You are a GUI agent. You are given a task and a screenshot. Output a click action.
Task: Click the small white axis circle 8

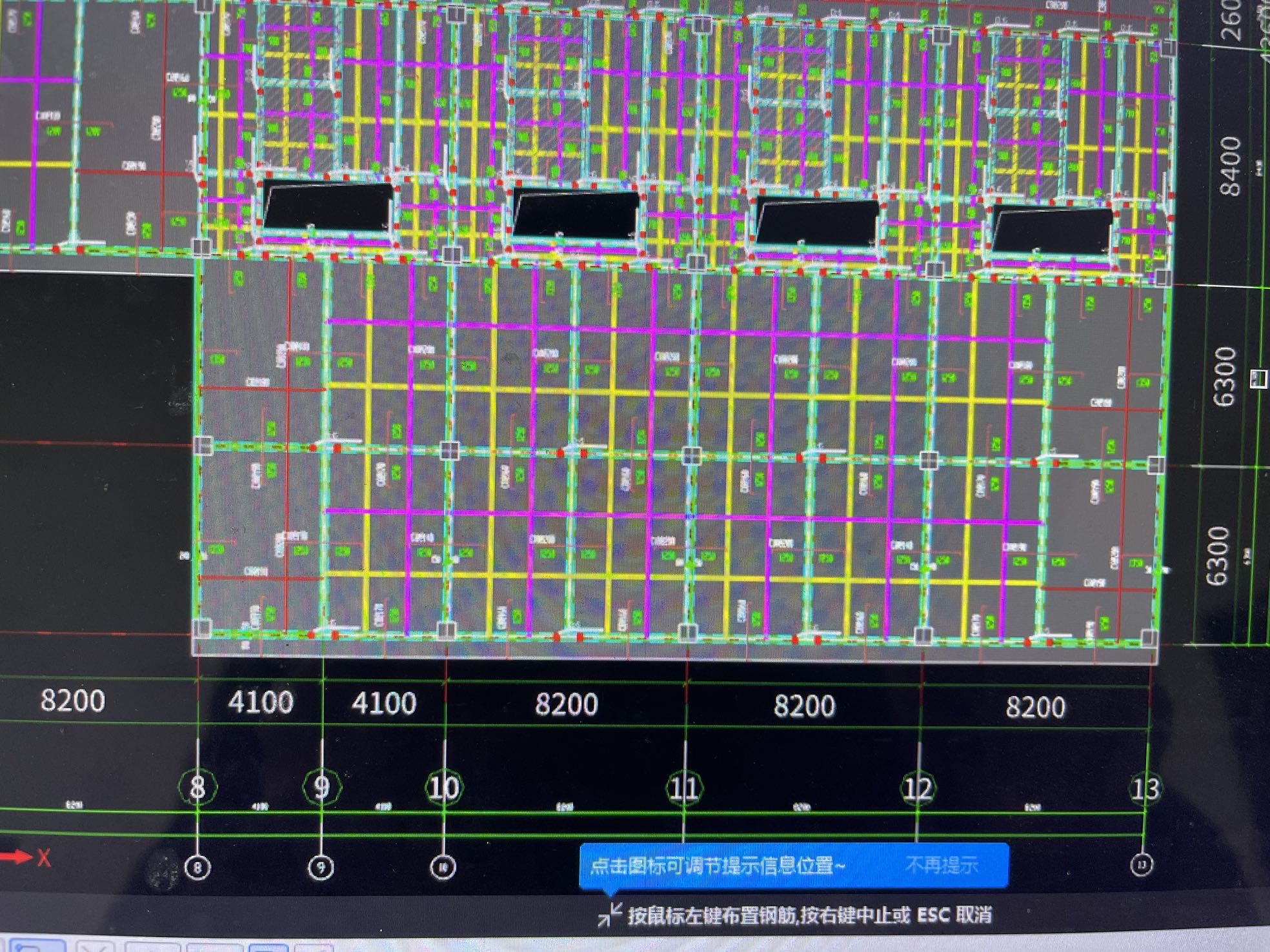click(x=197, y=868)
